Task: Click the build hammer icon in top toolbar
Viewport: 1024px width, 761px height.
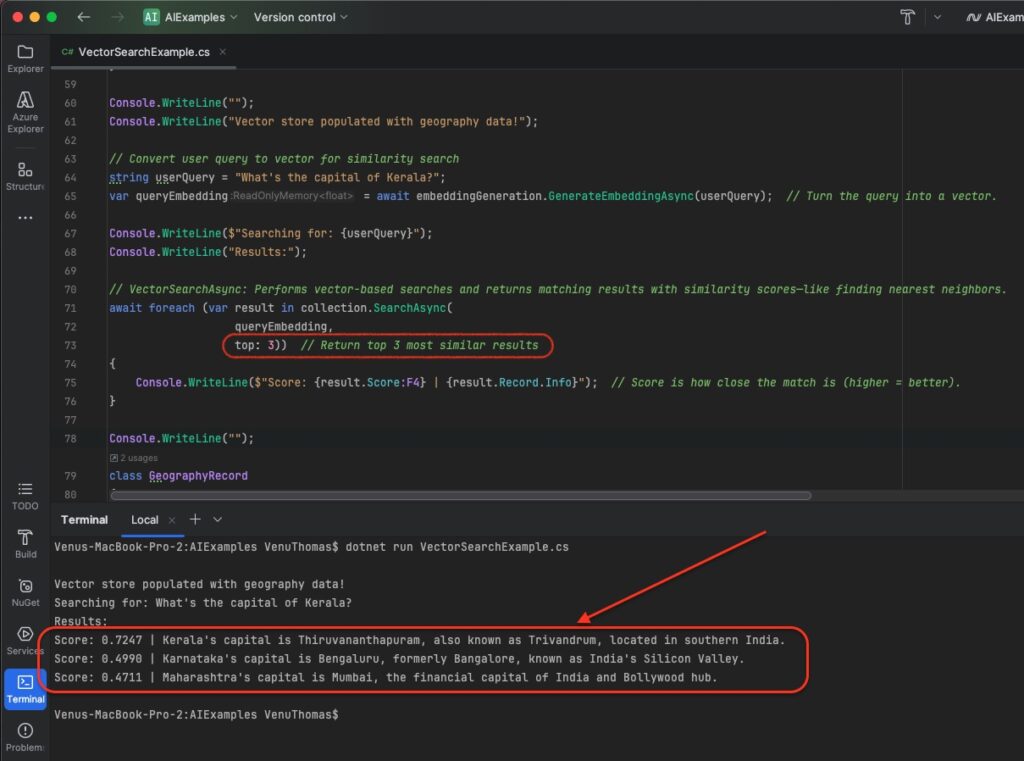Action: click(907, 17)
